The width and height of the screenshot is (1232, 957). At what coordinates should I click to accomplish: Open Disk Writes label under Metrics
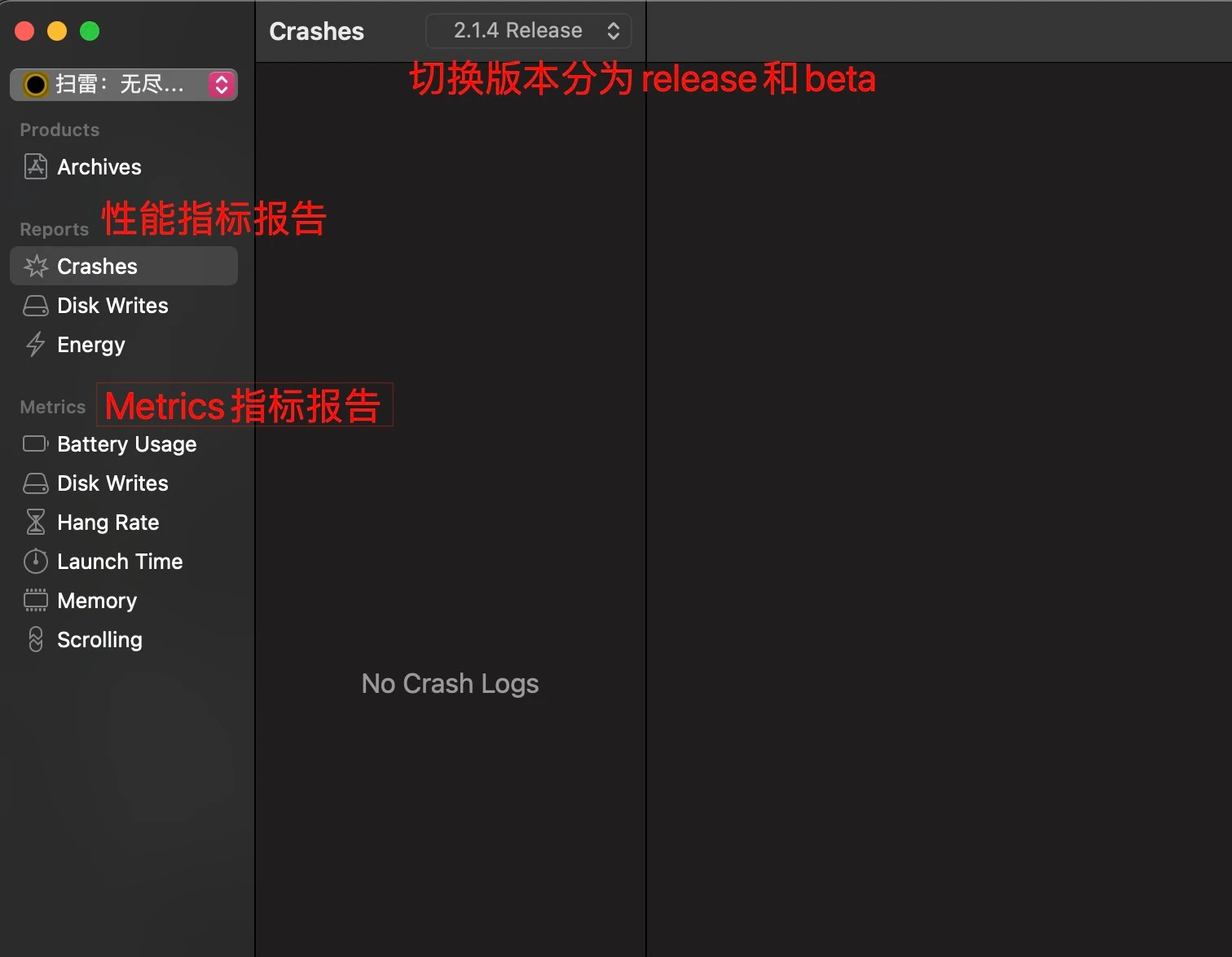click(112, 483)
